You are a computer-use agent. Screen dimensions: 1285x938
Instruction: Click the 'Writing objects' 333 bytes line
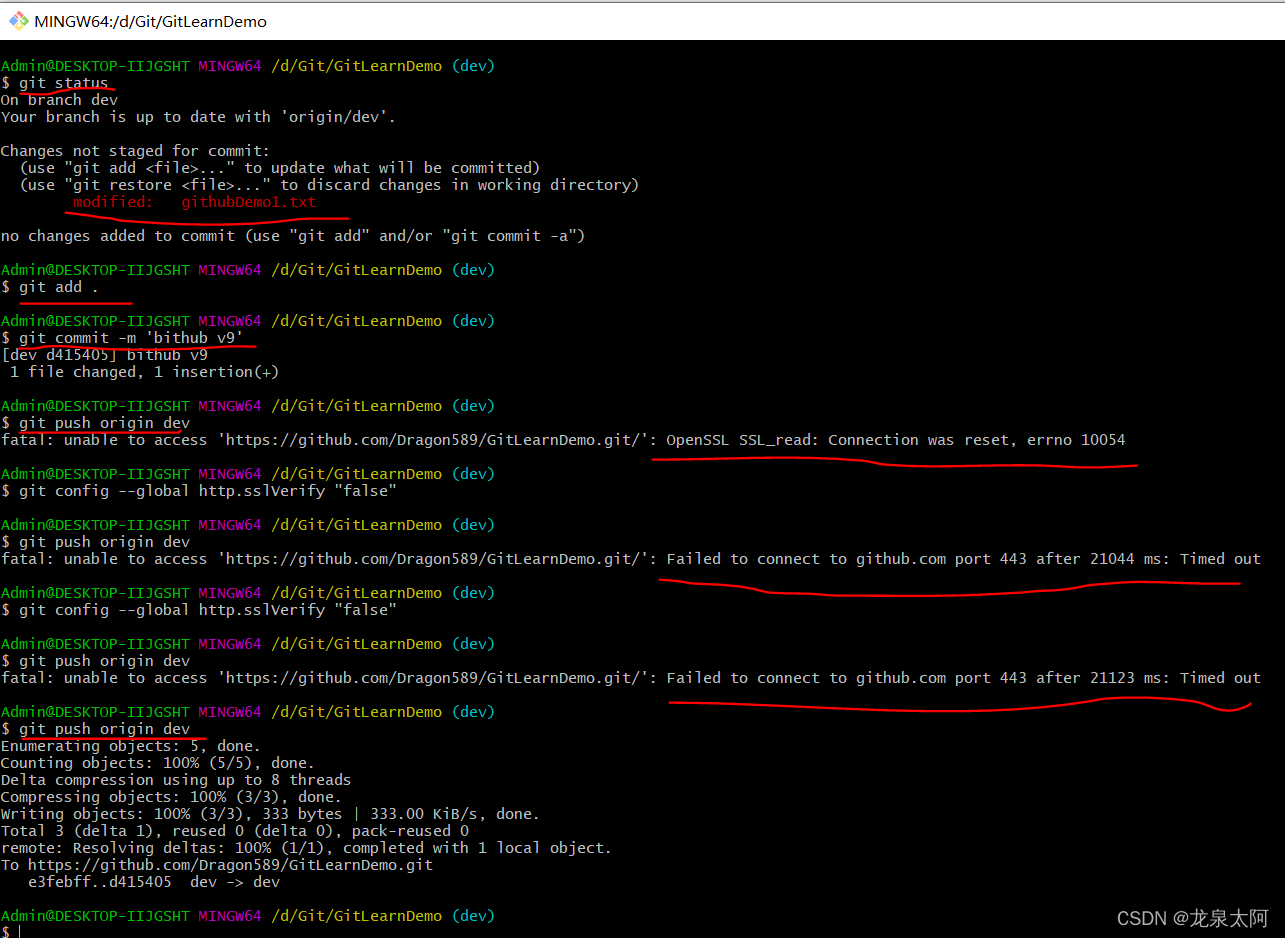click(x=270, y=814)
